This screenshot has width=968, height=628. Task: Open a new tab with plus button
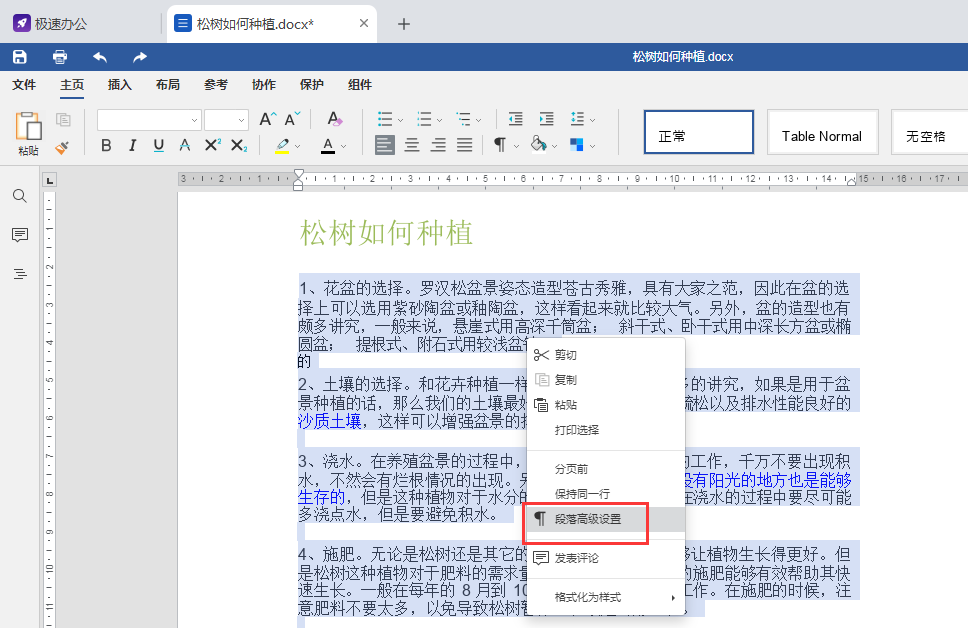[404, 24]
